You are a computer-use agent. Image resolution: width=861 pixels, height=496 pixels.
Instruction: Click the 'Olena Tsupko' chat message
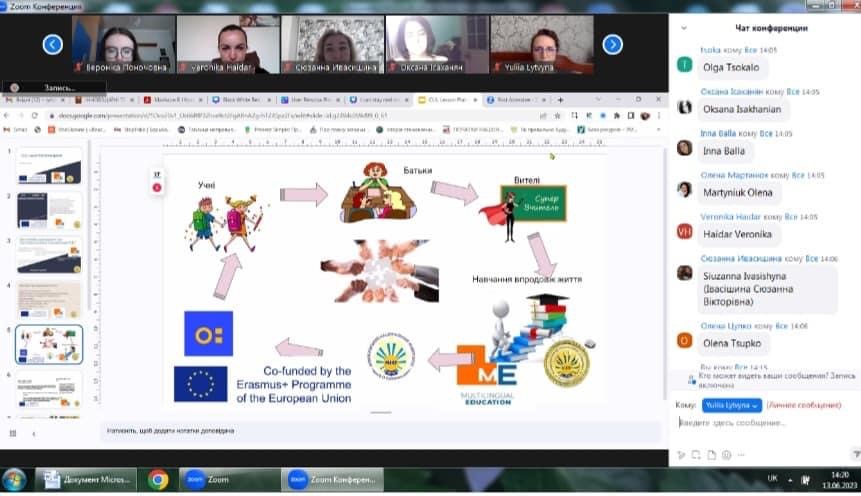pyautogui.click(x=732, y=343)
